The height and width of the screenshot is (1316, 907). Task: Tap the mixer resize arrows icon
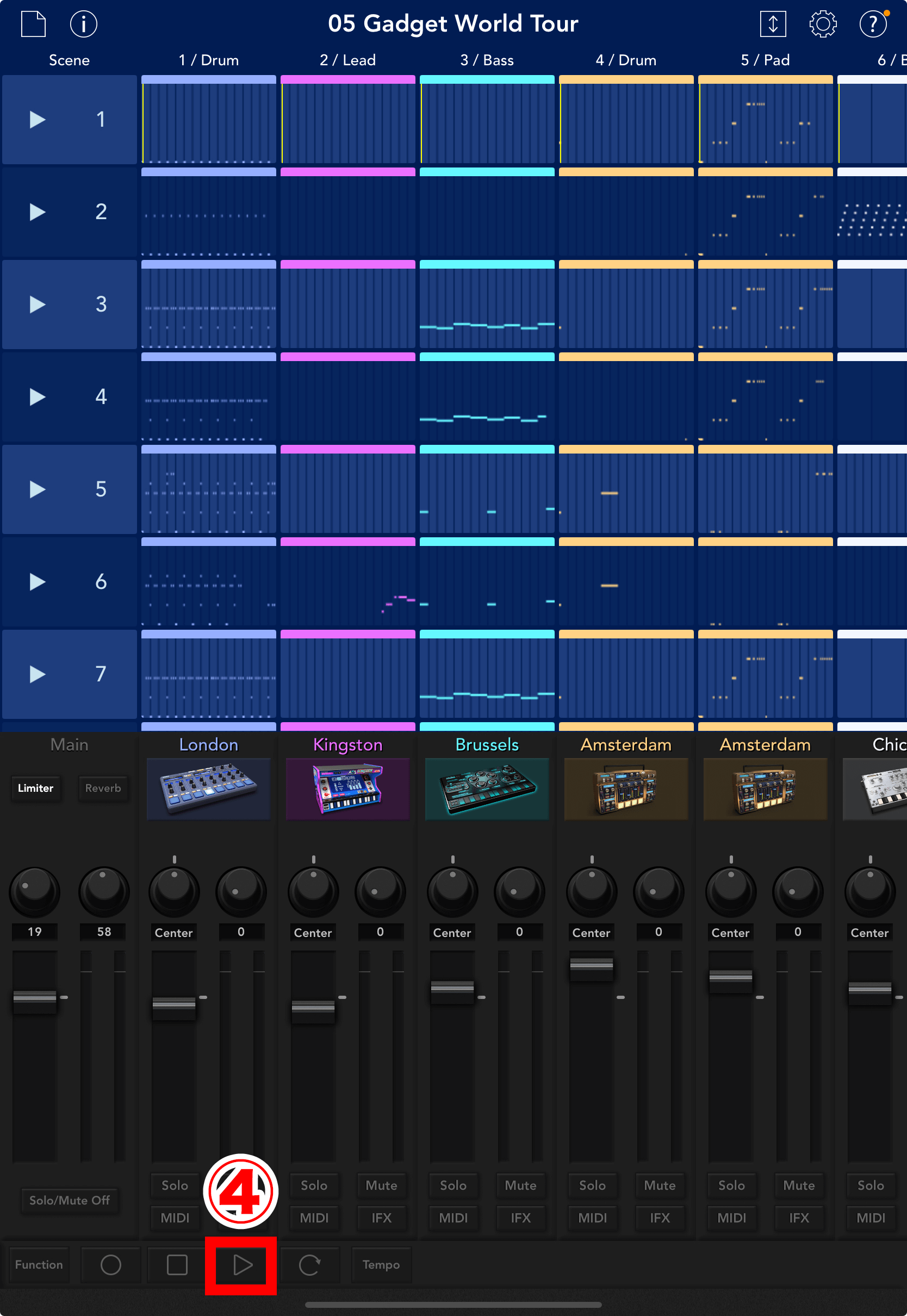(x=773, y=24)
